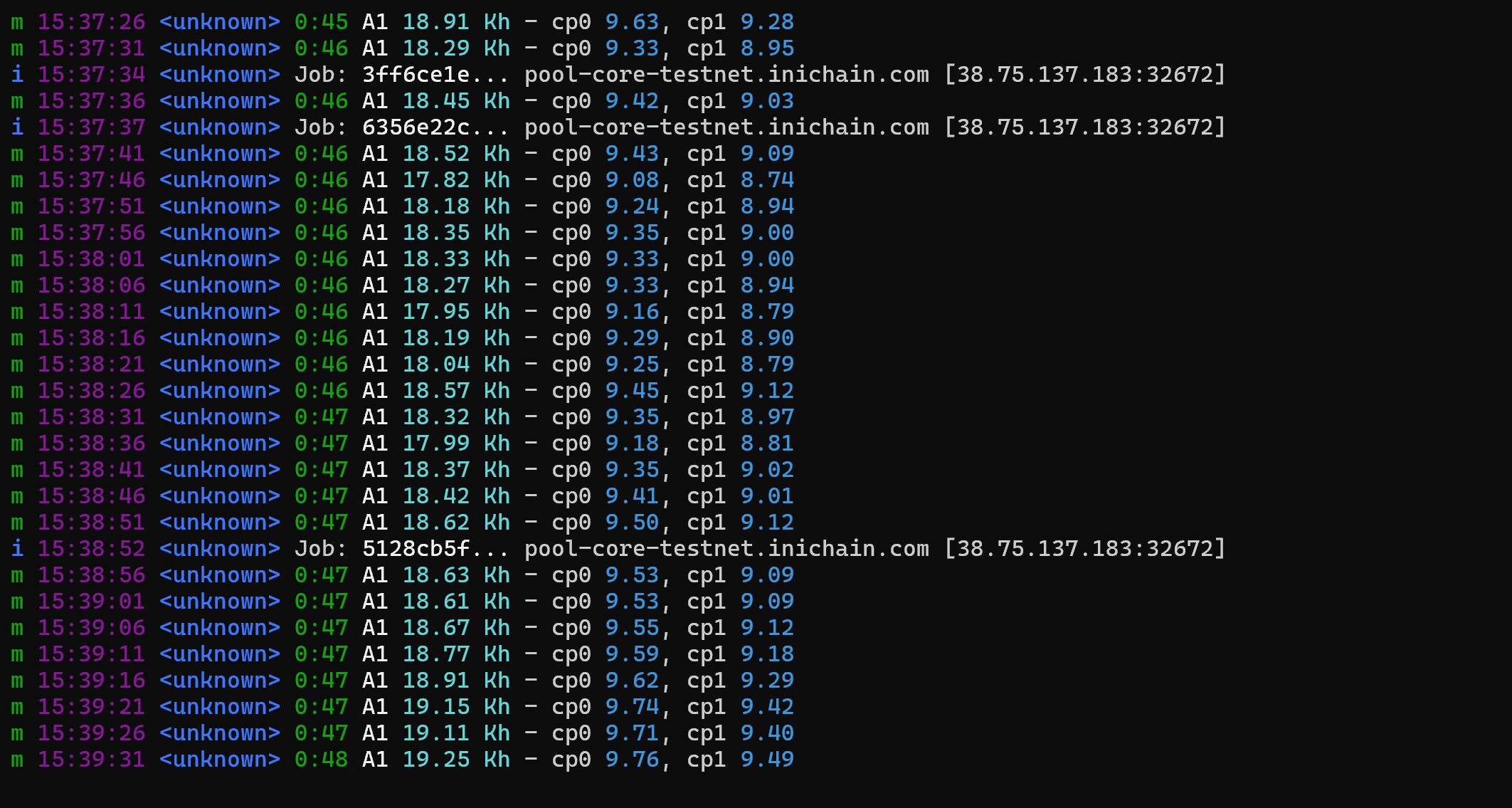Click hashrate value 17.82 Kh
This screenshot has width=1512, height=808.
(x=456, y=180)
